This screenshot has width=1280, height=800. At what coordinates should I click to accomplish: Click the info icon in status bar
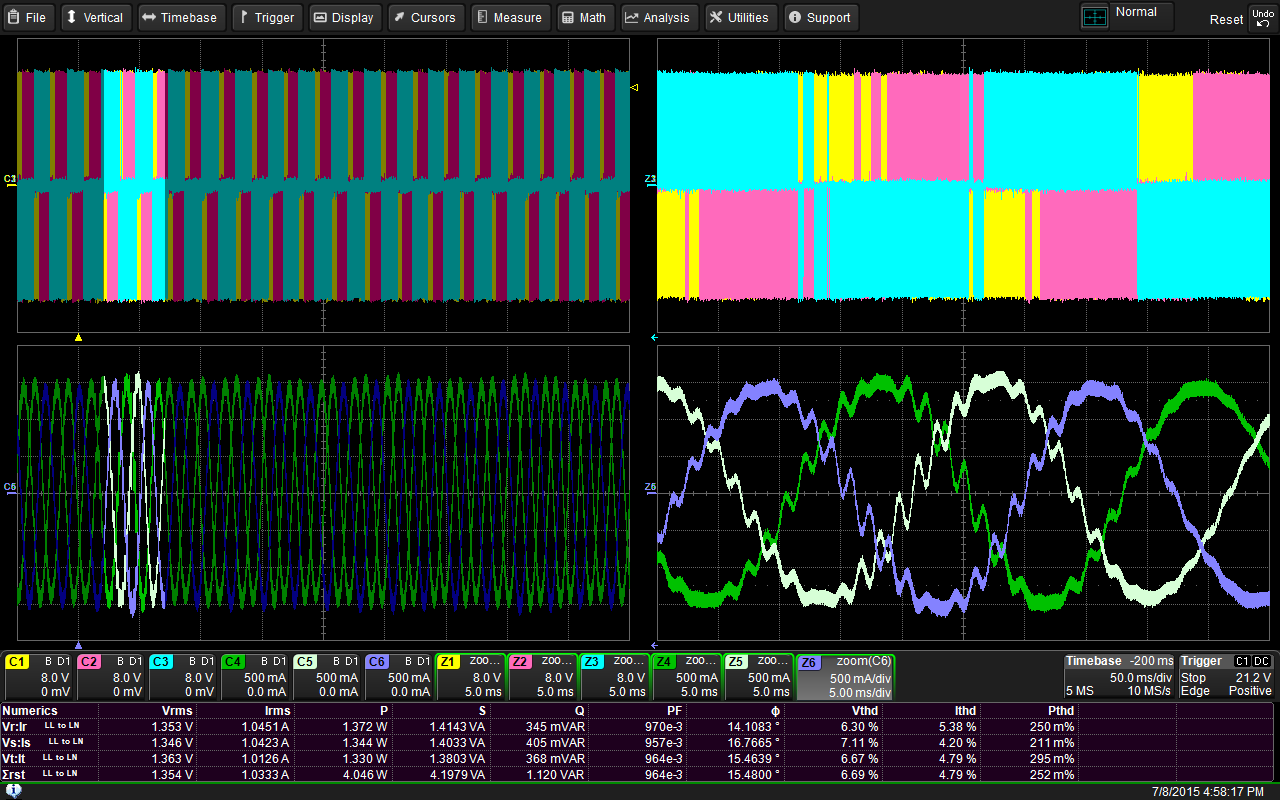(x=13, y=791)
